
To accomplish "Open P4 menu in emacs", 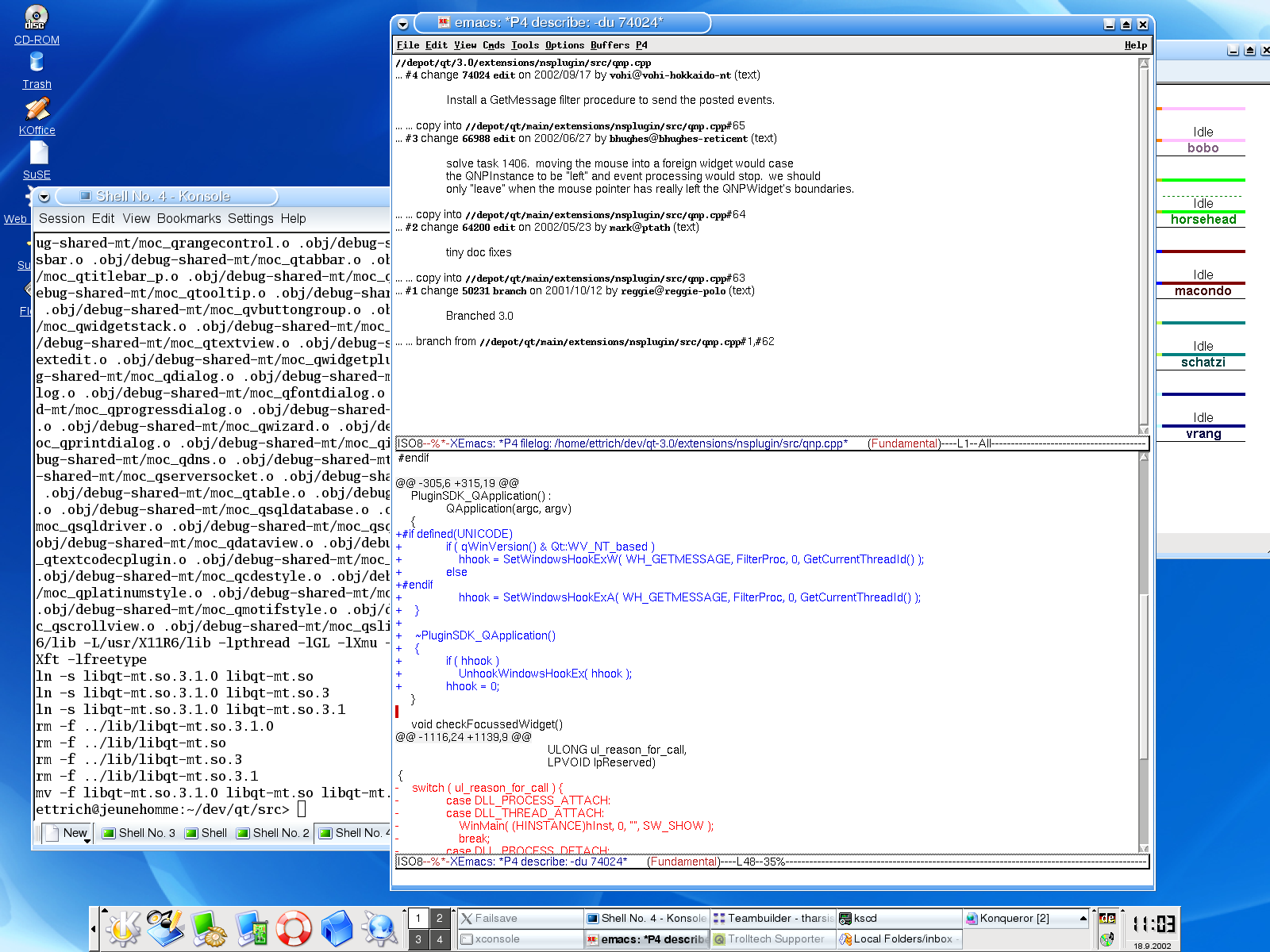I will tap(641, 45).
